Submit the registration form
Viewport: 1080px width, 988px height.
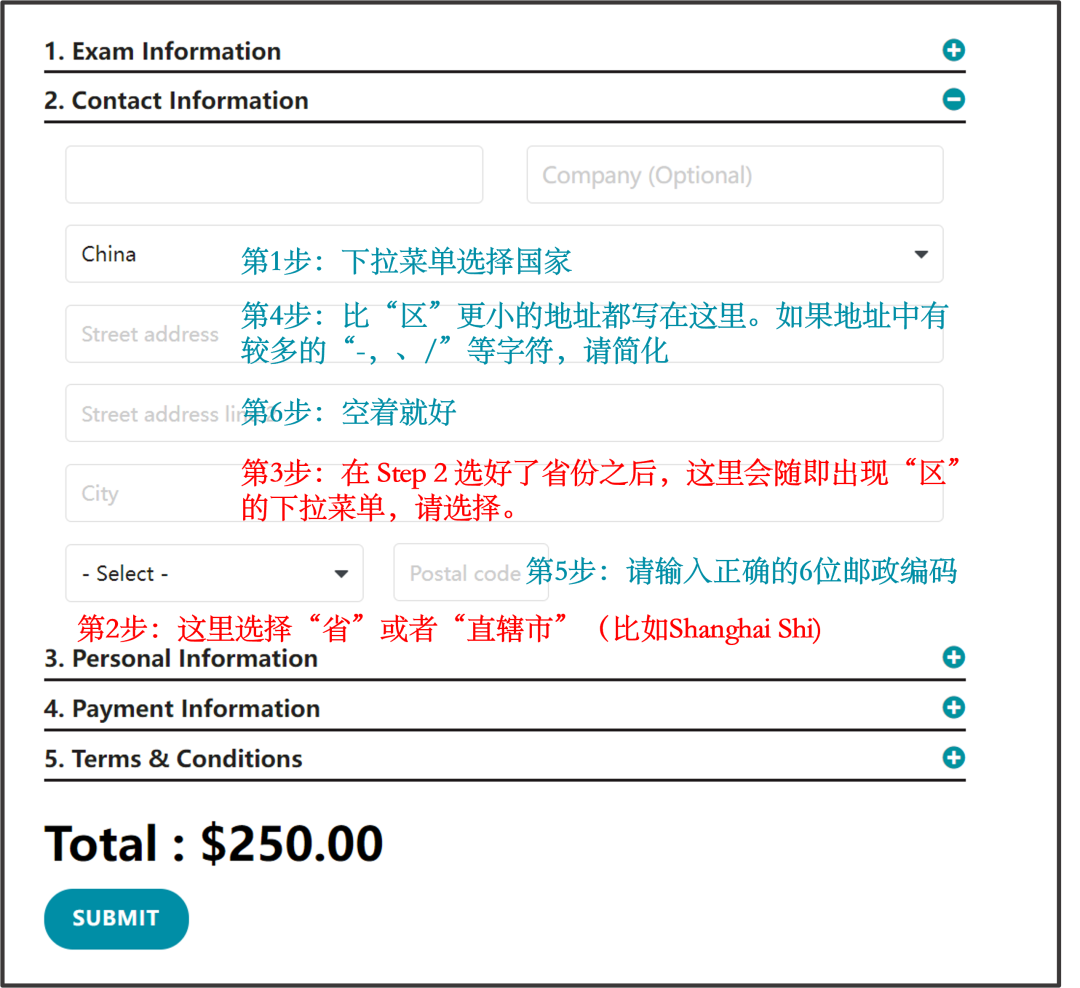coord(116,918)
